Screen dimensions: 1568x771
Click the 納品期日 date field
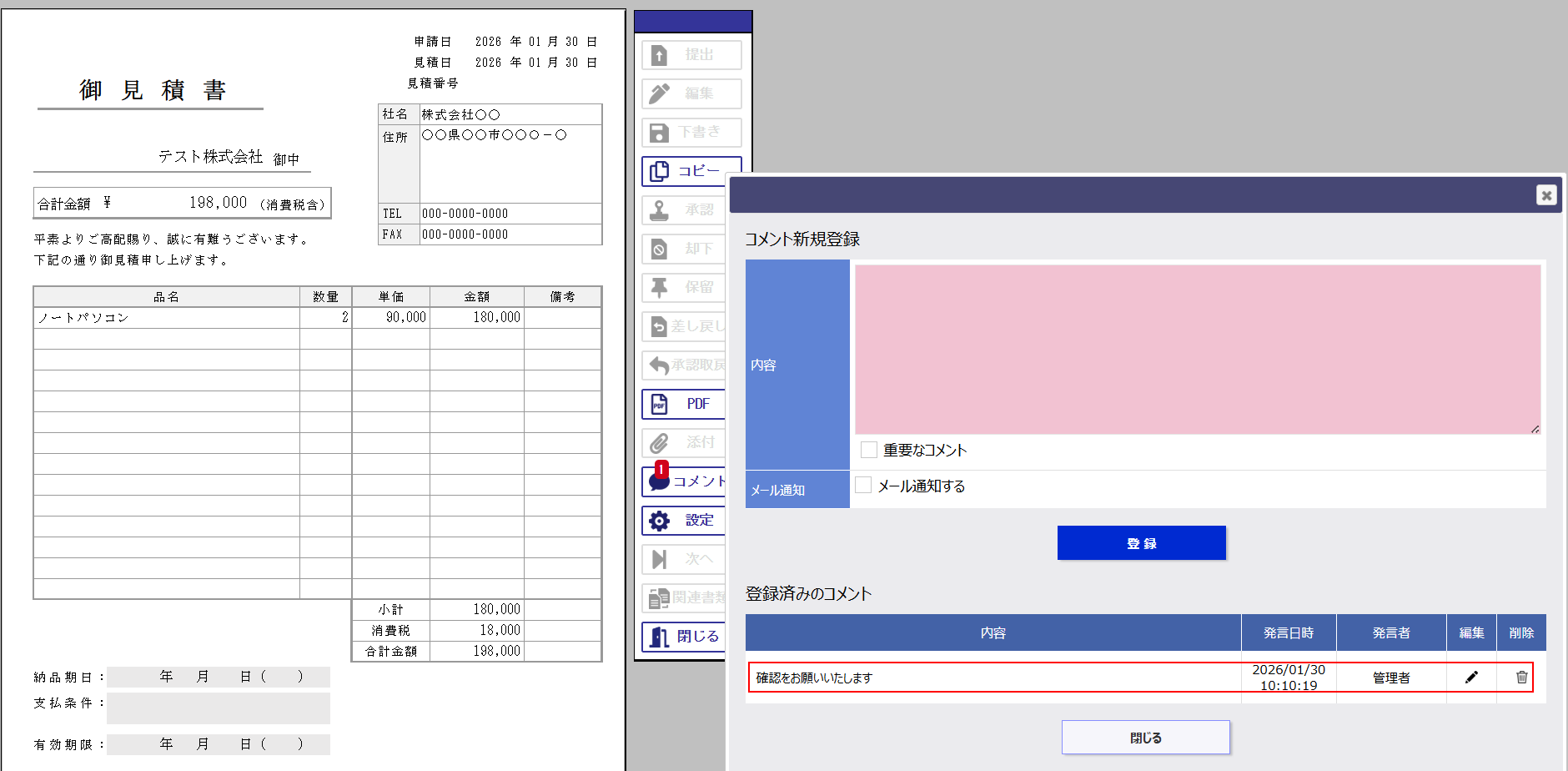[219, 677]
